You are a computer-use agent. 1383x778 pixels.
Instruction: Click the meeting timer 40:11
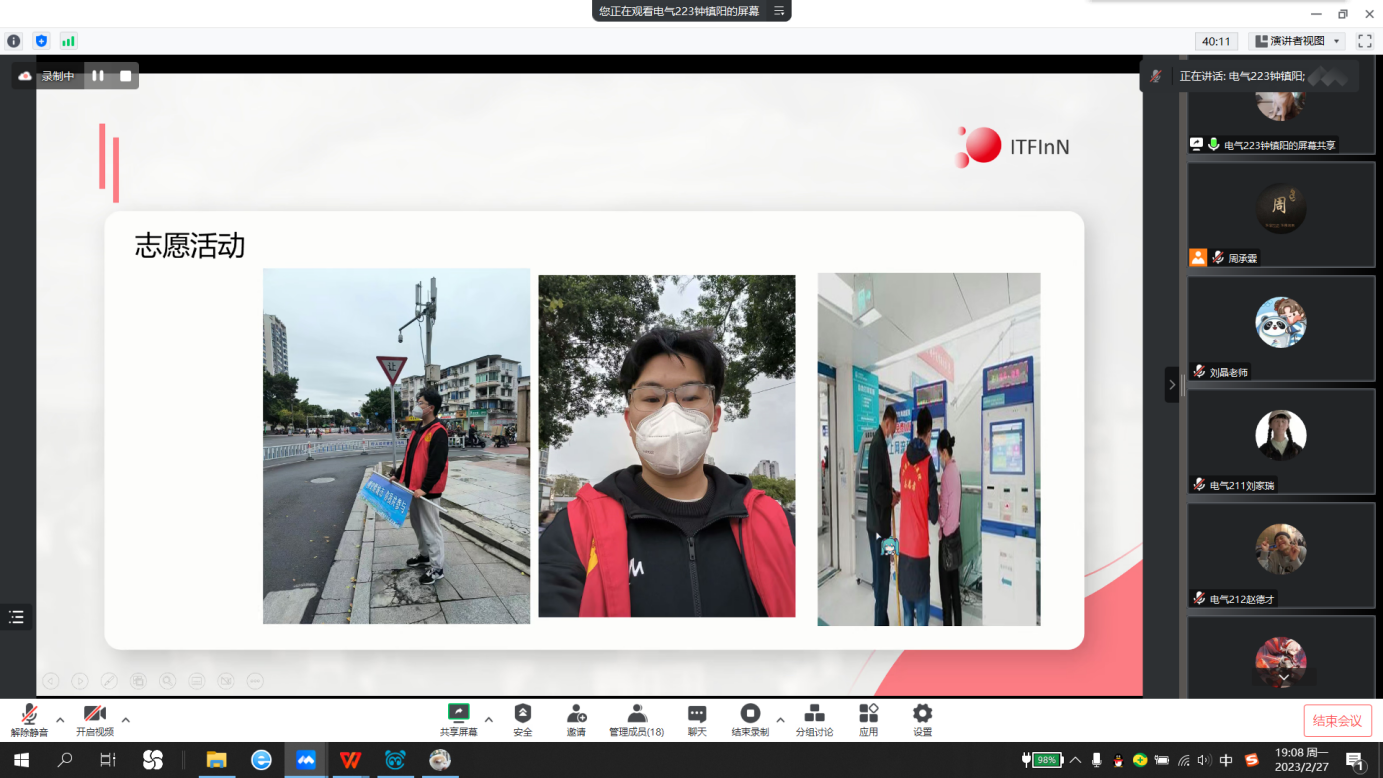pos(1216,41)
